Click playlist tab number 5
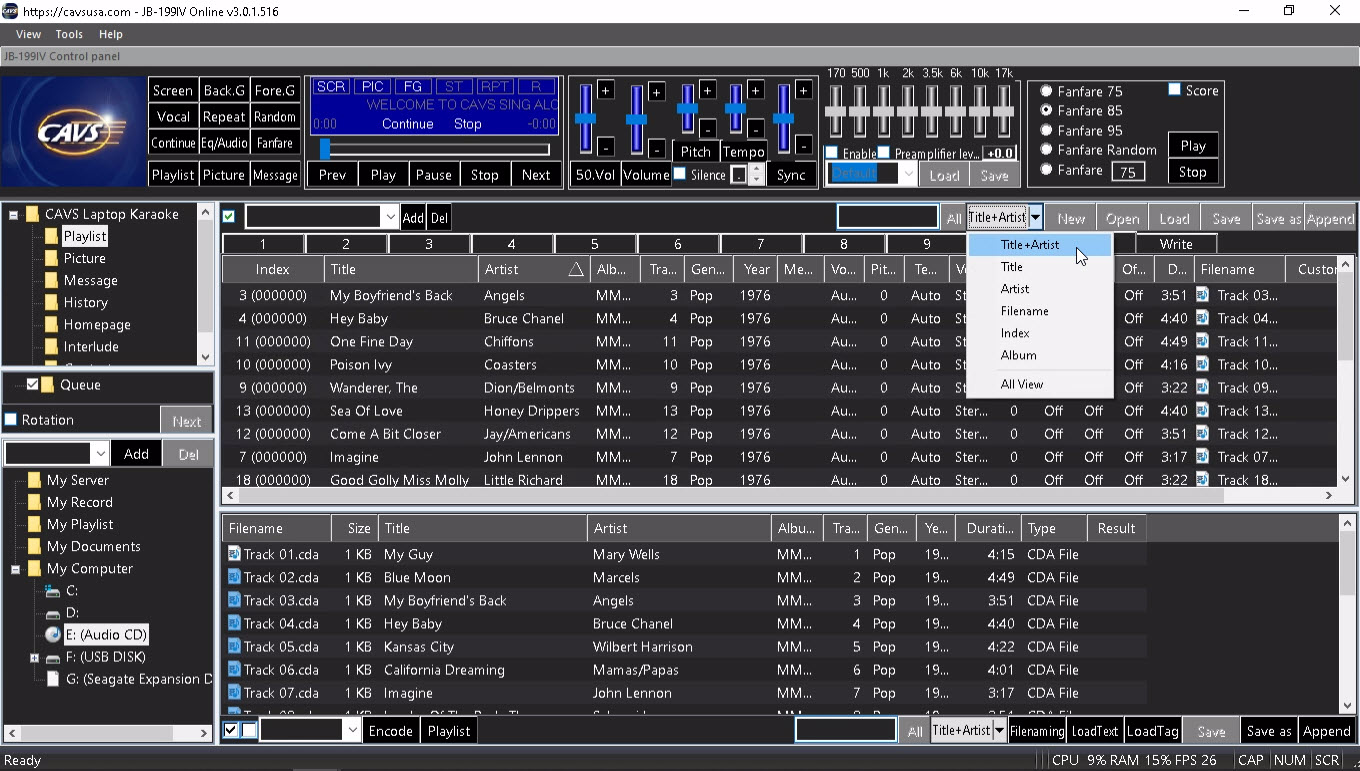The image size is (1360, 771). 594,244
